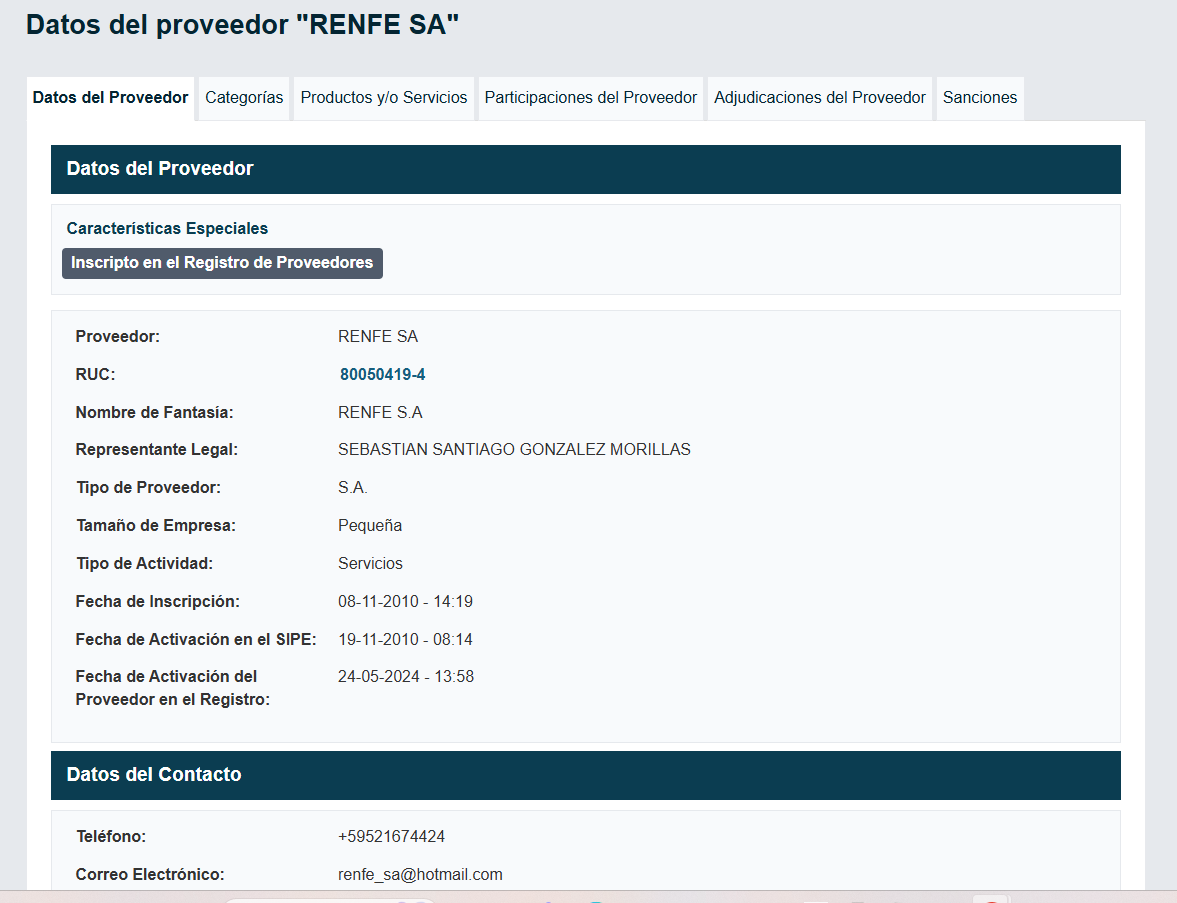1177x903 pixels.
Task: Click the Nombre de Fantasía label
Action: click(154, 412)
